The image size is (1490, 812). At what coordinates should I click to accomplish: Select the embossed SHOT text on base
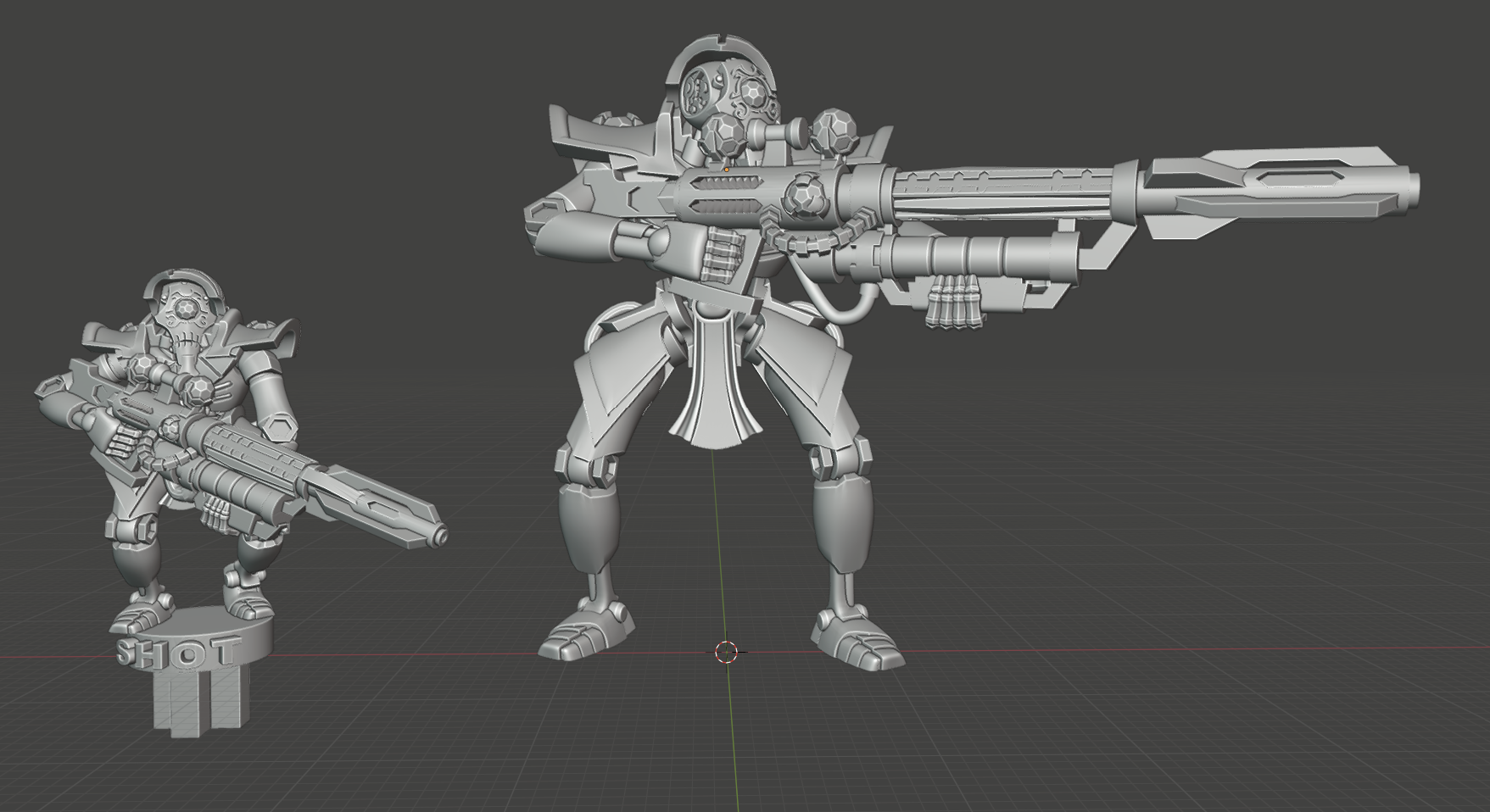175,653
